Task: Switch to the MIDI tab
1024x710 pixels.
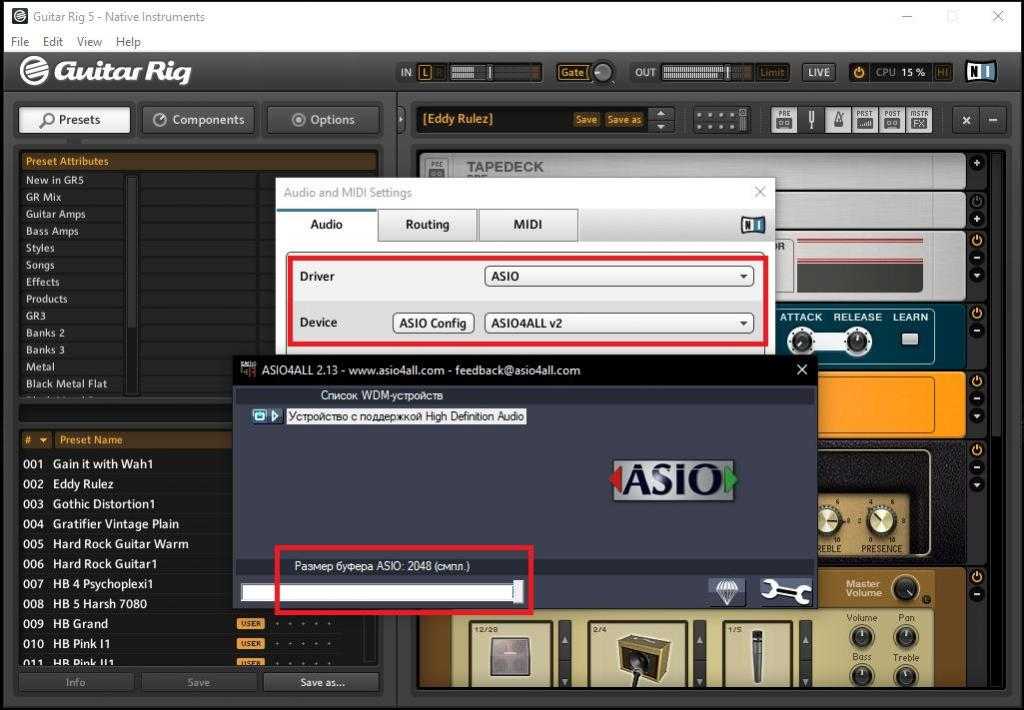Action: pyautogui.click(x=528, y=225)
